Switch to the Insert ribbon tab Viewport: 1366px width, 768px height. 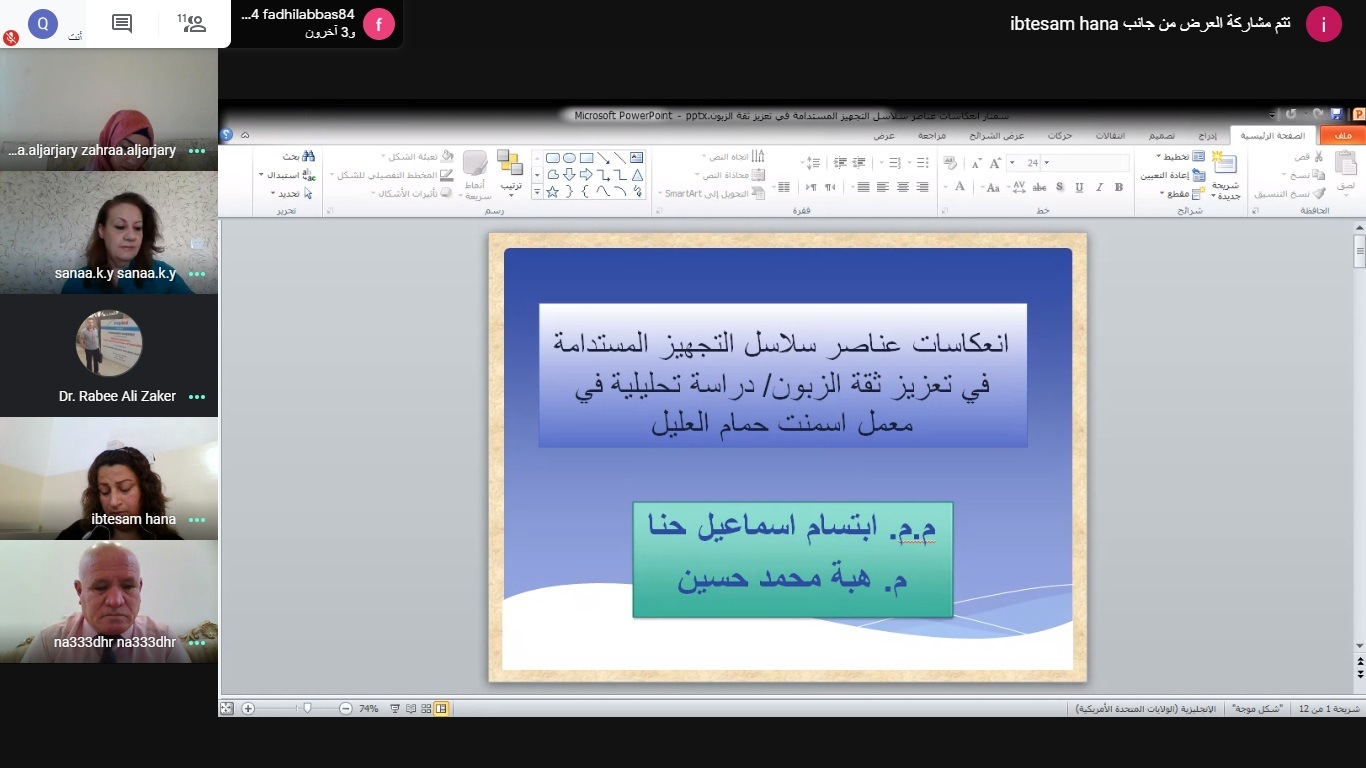[x=1208, y=136]
